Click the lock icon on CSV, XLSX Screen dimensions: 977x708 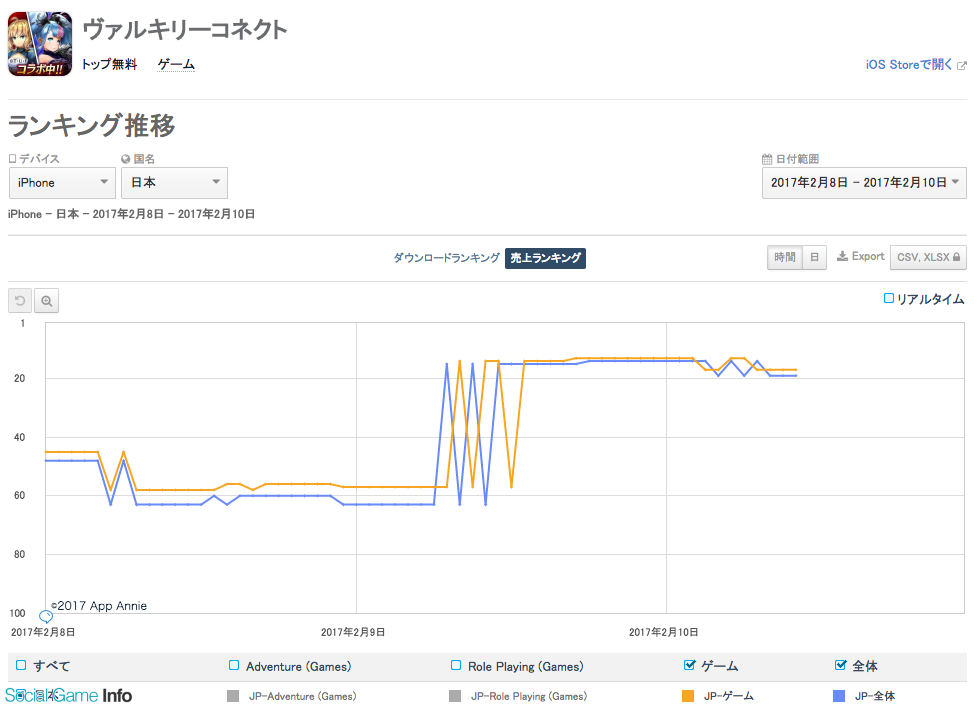click(x=956, y=257)
